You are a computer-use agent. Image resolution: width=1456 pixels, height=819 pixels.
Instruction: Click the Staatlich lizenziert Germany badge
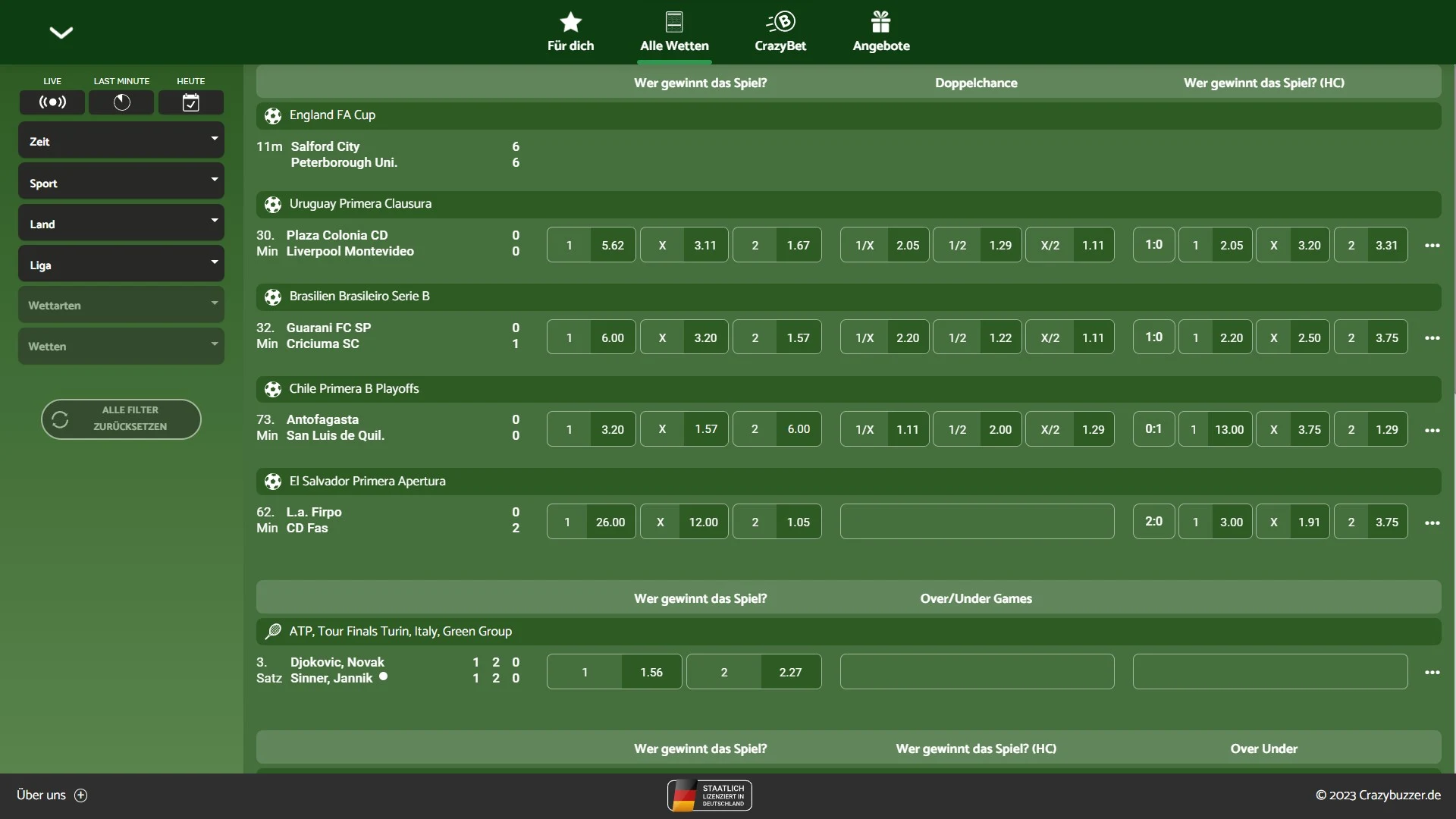coord(709,795)
